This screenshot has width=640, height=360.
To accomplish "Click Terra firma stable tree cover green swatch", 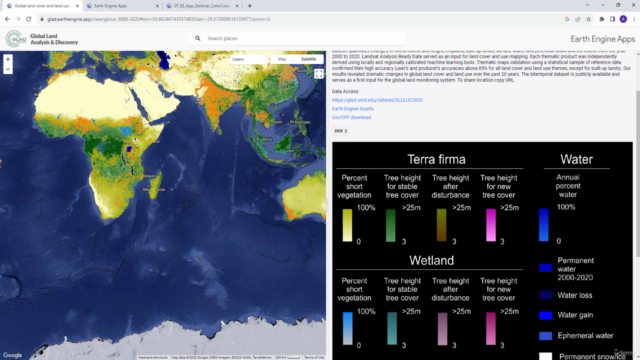I will pyautogui.click(x=391, y=225).
